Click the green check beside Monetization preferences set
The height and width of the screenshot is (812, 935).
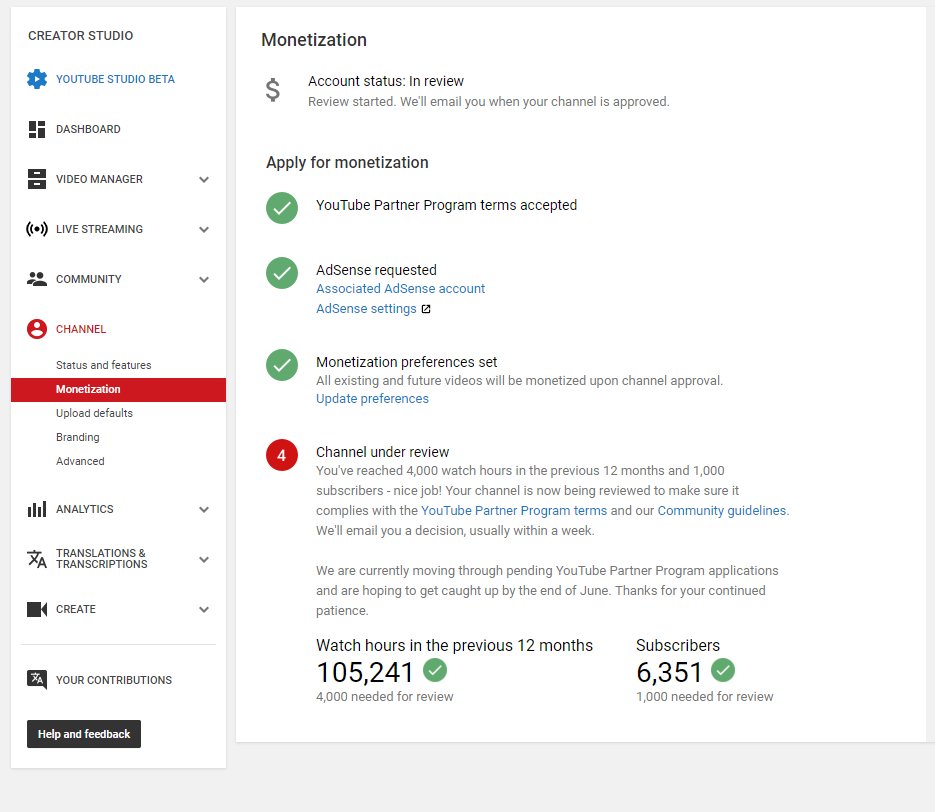pos(282,365)
